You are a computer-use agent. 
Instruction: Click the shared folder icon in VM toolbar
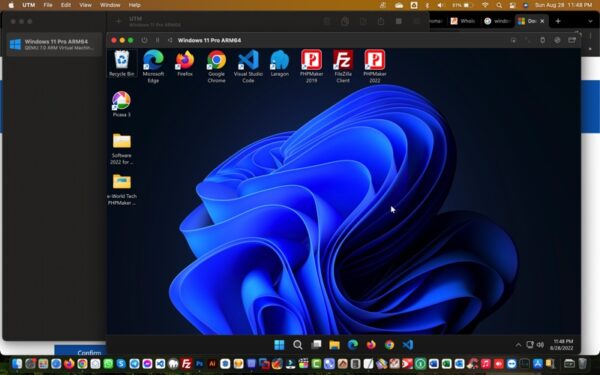572,40
